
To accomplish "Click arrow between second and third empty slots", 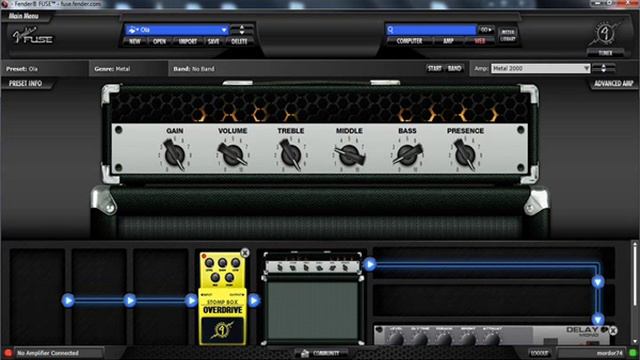I will click(x=130, y=301).
